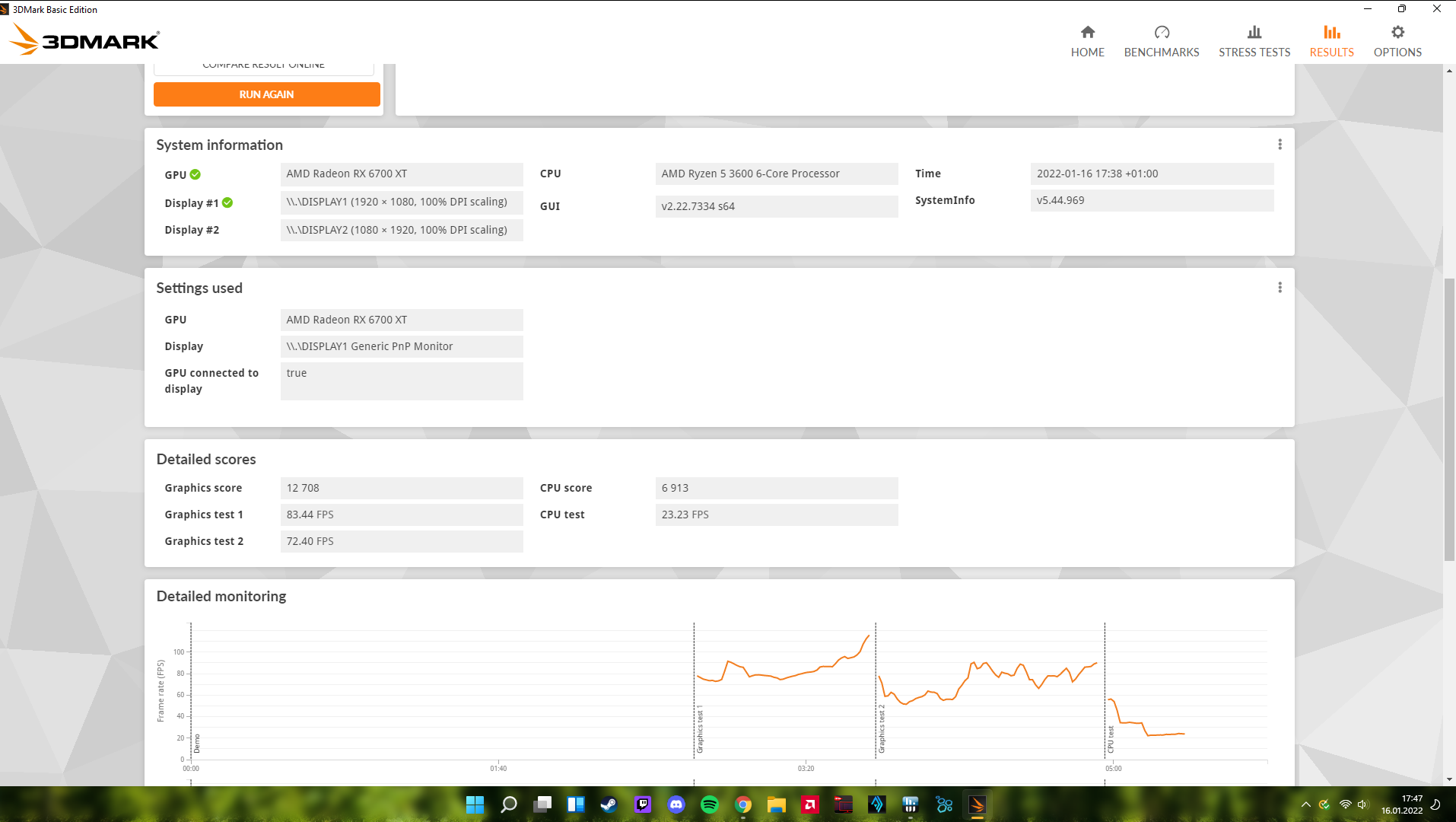Open the OPTIONS tab

[1397, 41]
